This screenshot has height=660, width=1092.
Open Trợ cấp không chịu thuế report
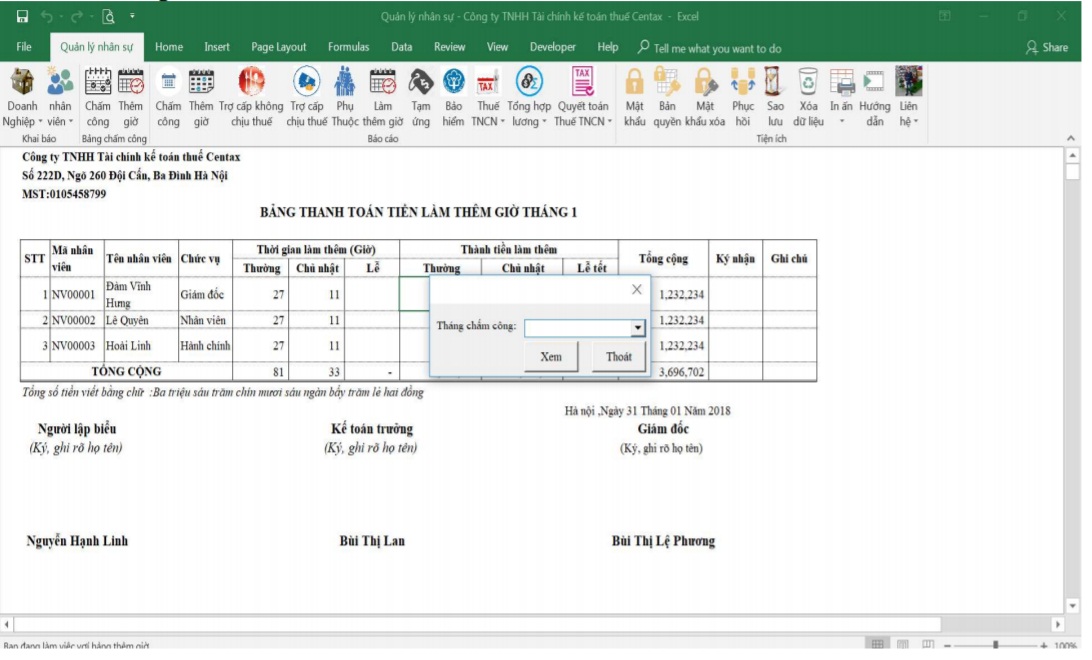[x=251, y=82]
